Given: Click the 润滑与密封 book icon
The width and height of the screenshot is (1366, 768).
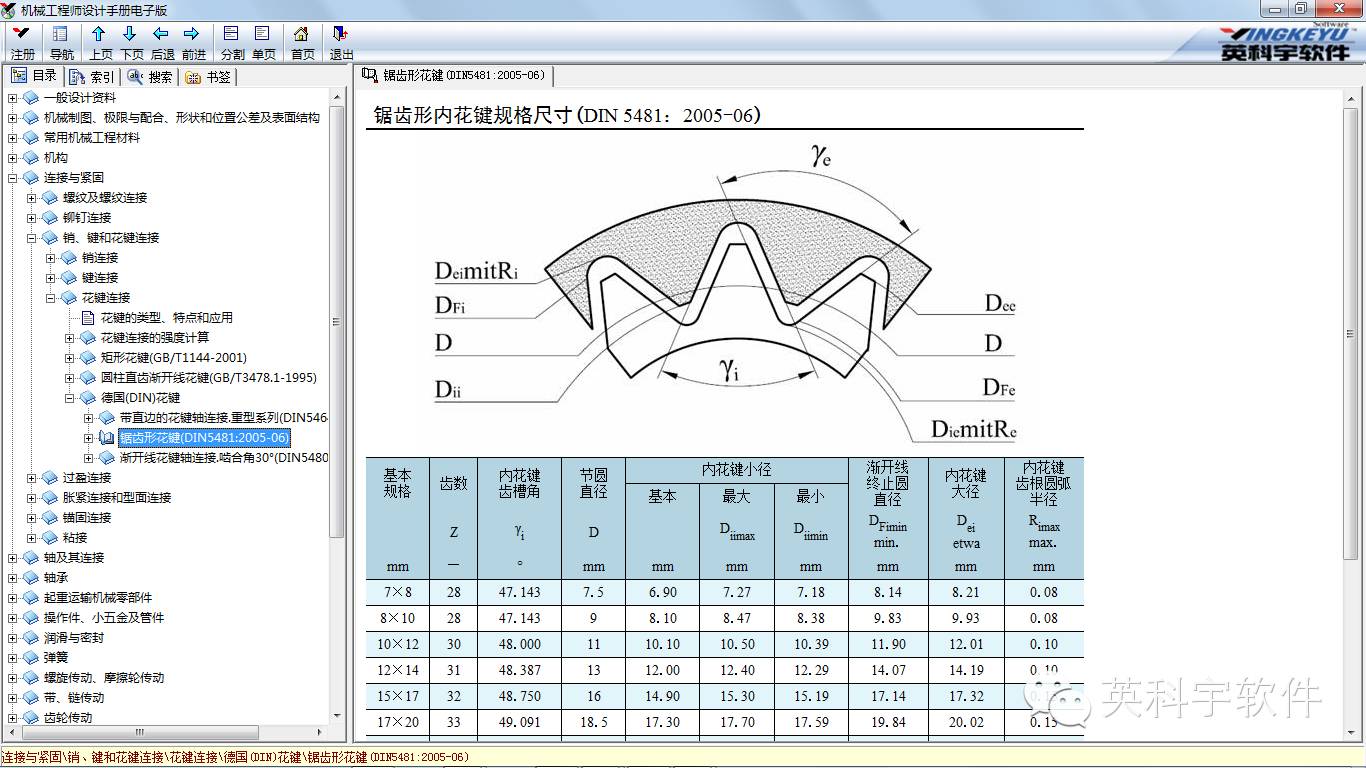Looking at the screenshot, I should pos(30,638).
